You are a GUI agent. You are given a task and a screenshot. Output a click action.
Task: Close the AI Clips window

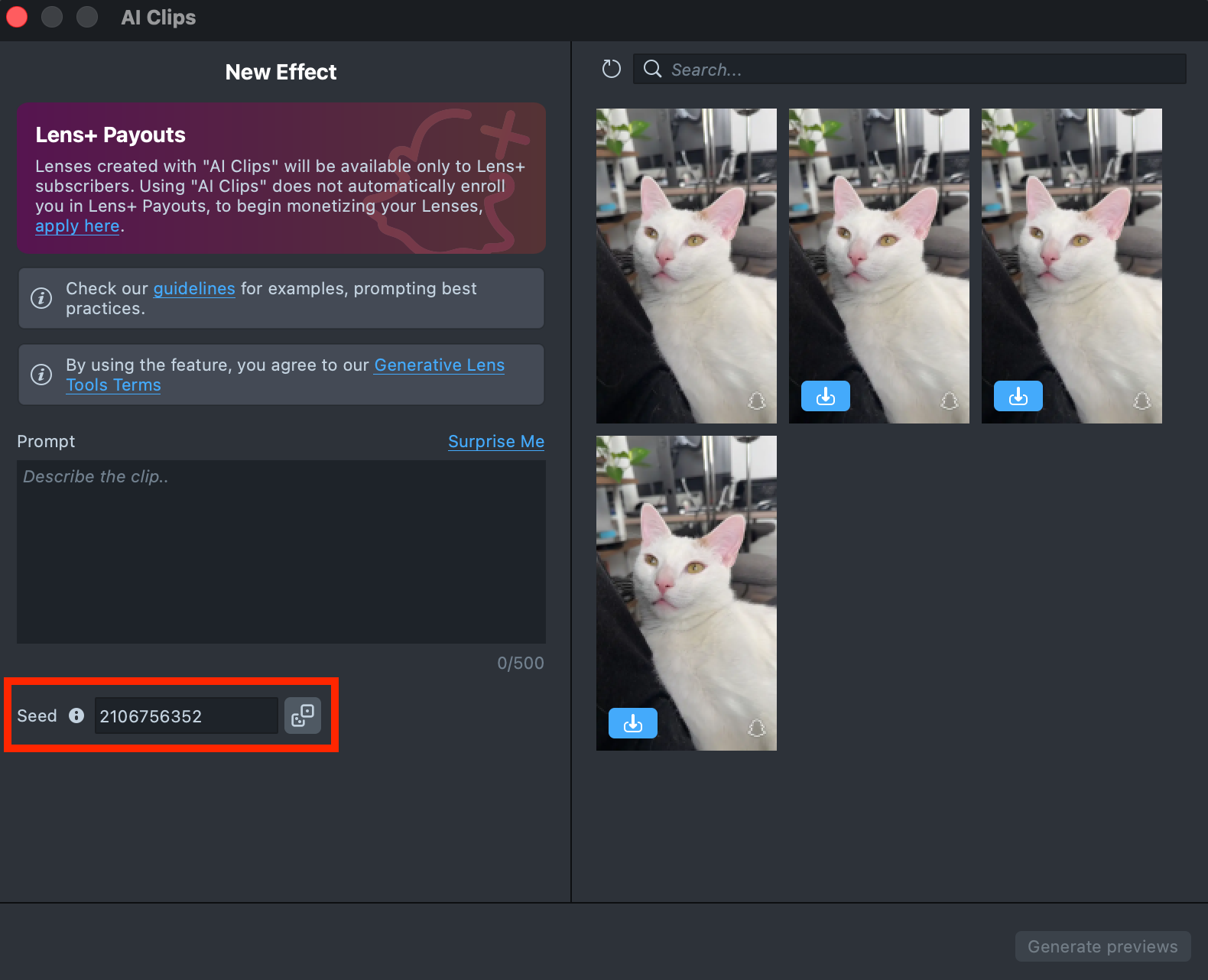point(17,17)
